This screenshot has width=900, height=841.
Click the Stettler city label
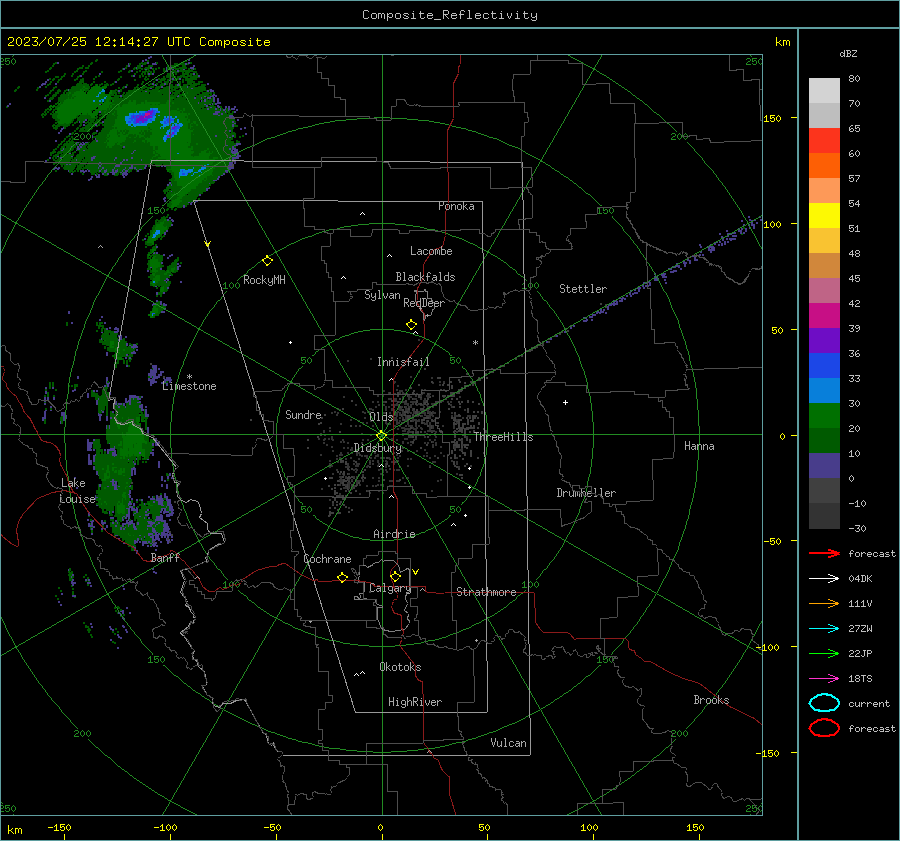pos(583,289)
